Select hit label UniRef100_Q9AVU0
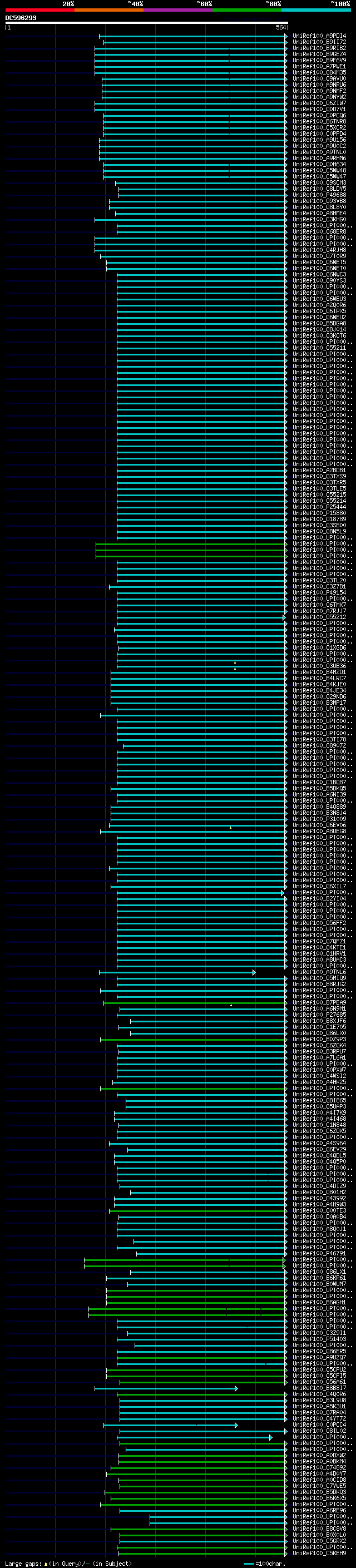This screenshot has width=356, height=1568. pyautogui.click(x=319, y=78)
